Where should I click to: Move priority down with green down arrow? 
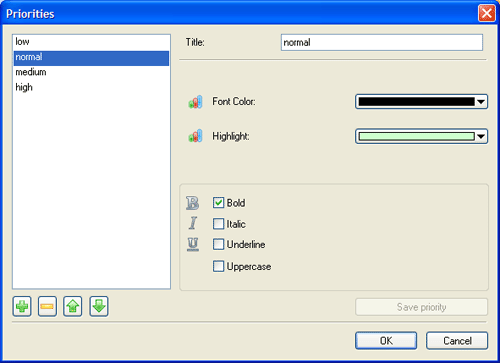(x=99, y=306)
